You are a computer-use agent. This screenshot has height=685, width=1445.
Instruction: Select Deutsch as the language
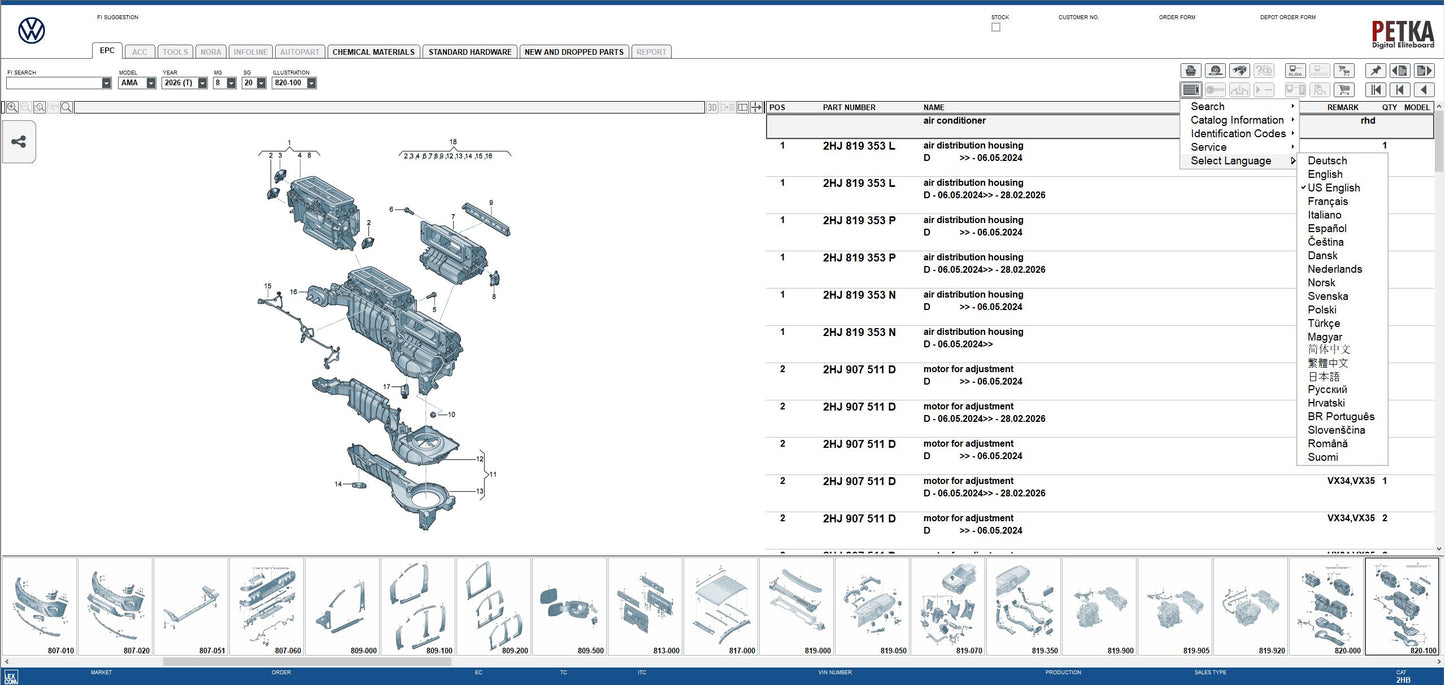[x=1325, y=159]
